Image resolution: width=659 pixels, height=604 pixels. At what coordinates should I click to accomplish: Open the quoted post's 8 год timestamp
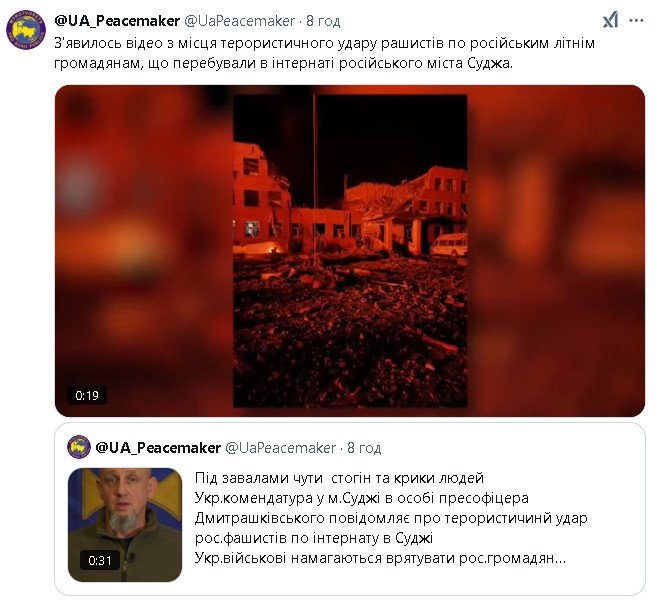[x=364, y=448]
